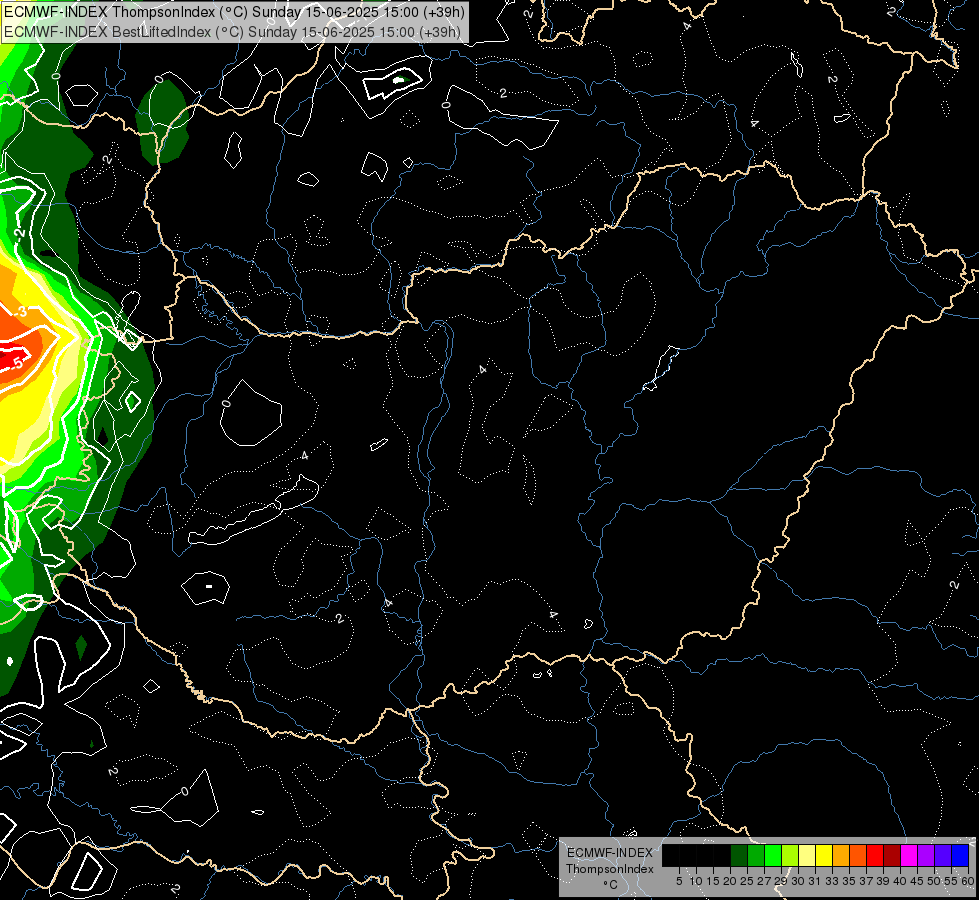Click the ThompsonIndex label in the legend box
Image resolution: width=979 pixels, height=900 pixels.
click(610, 869)
